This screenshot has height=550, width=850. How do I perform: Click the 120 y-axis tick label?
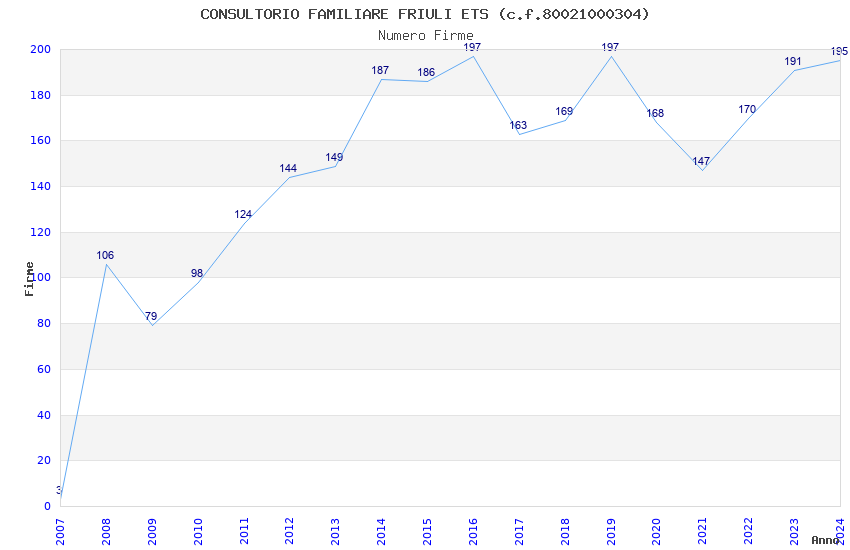[40, 232]
